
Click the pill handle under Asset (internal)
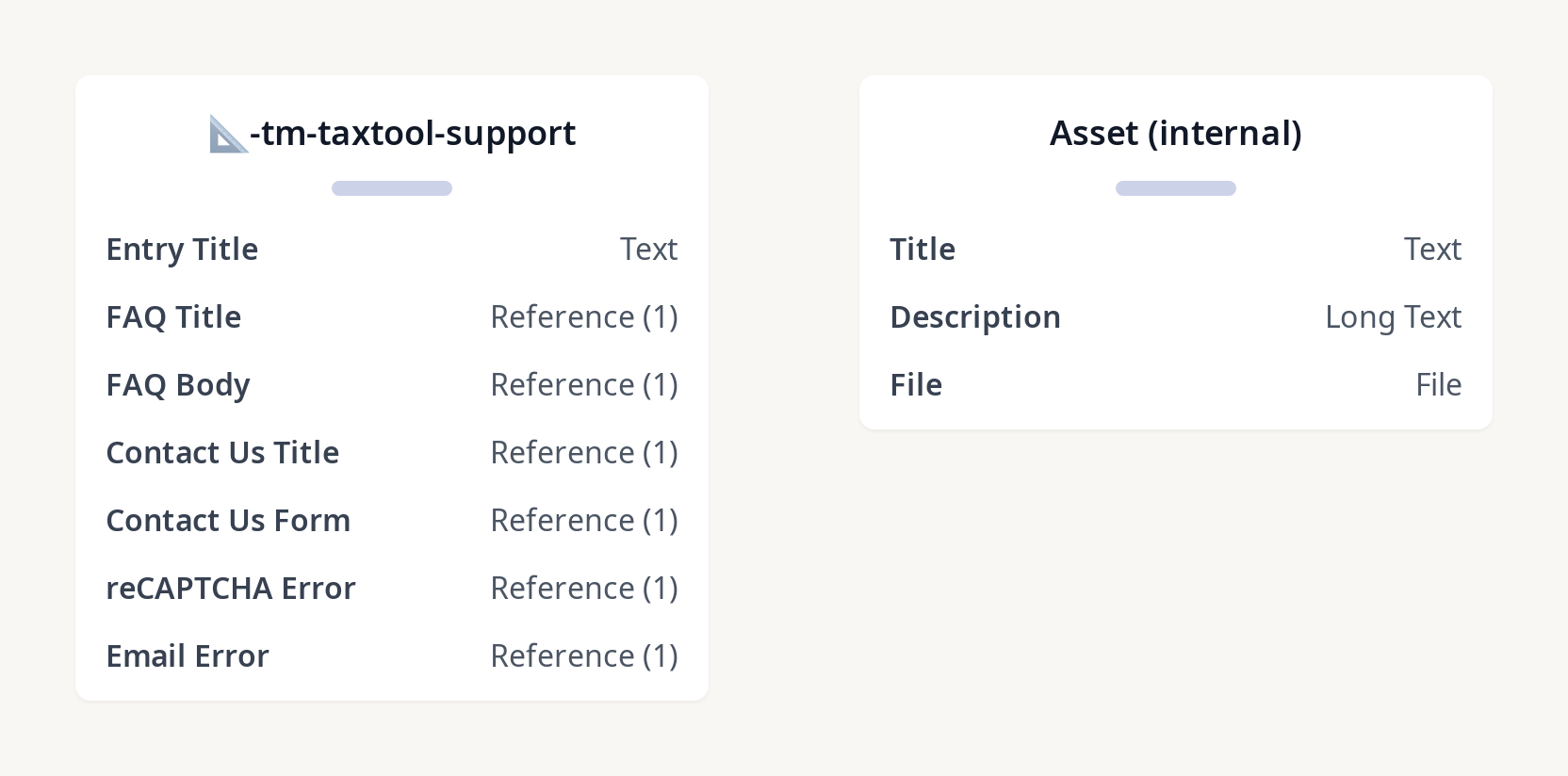tap(1175, 188)
